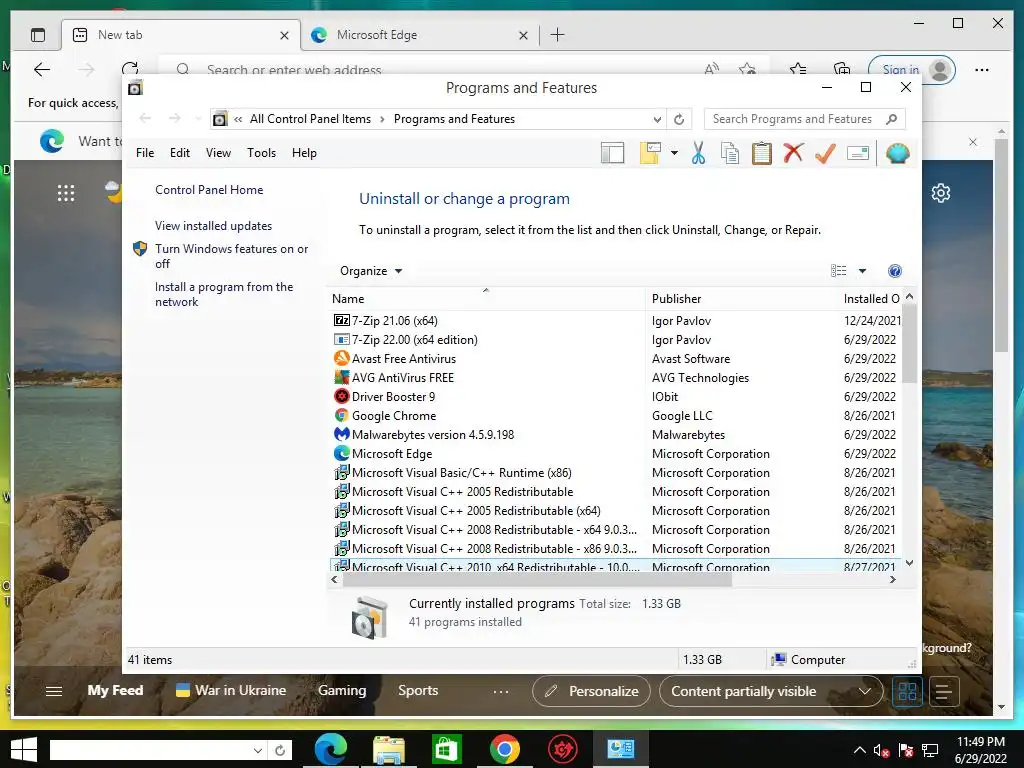
Task: Open the Organize dropdown
Action: click(371, 271)
